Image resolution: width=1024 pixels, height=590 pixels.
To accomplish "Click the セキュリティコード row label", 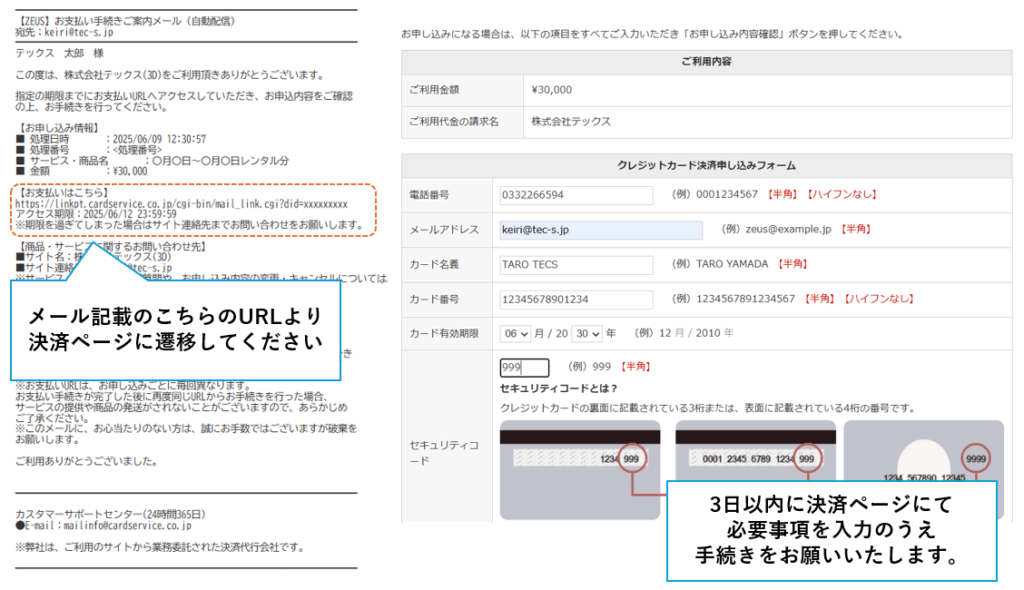I will [444, 452].
